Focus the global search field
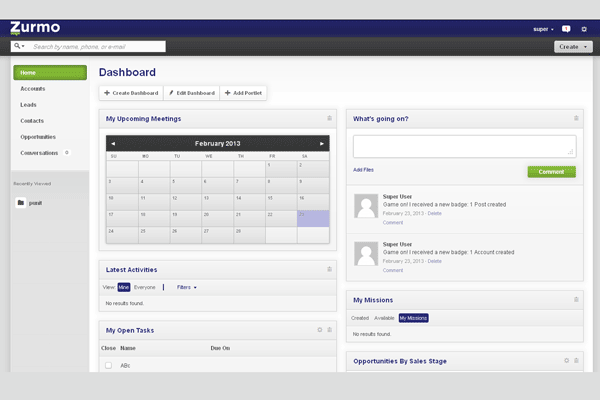The image size is (600, 400). [97, 46]
